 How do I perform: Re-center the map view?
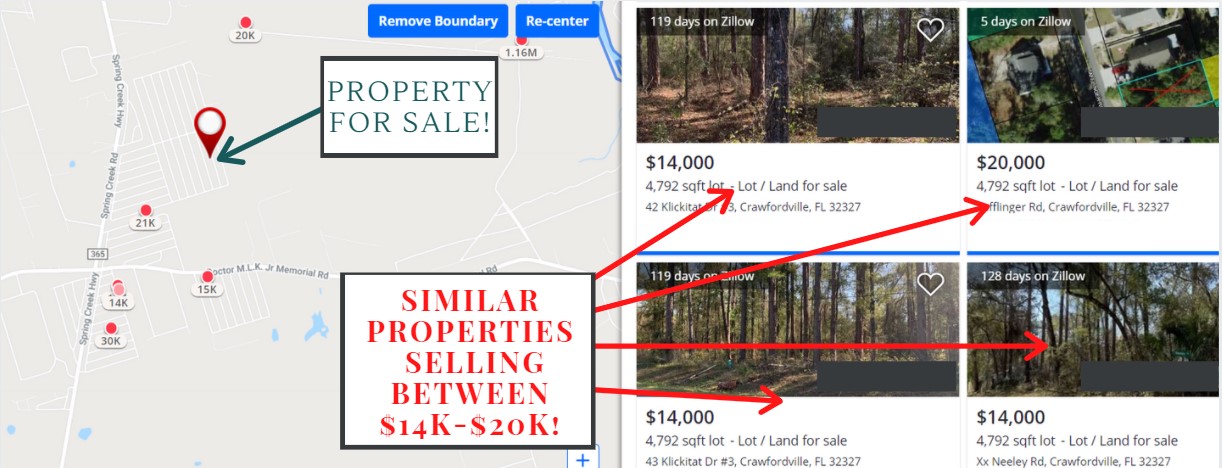(x=557, y=21)
